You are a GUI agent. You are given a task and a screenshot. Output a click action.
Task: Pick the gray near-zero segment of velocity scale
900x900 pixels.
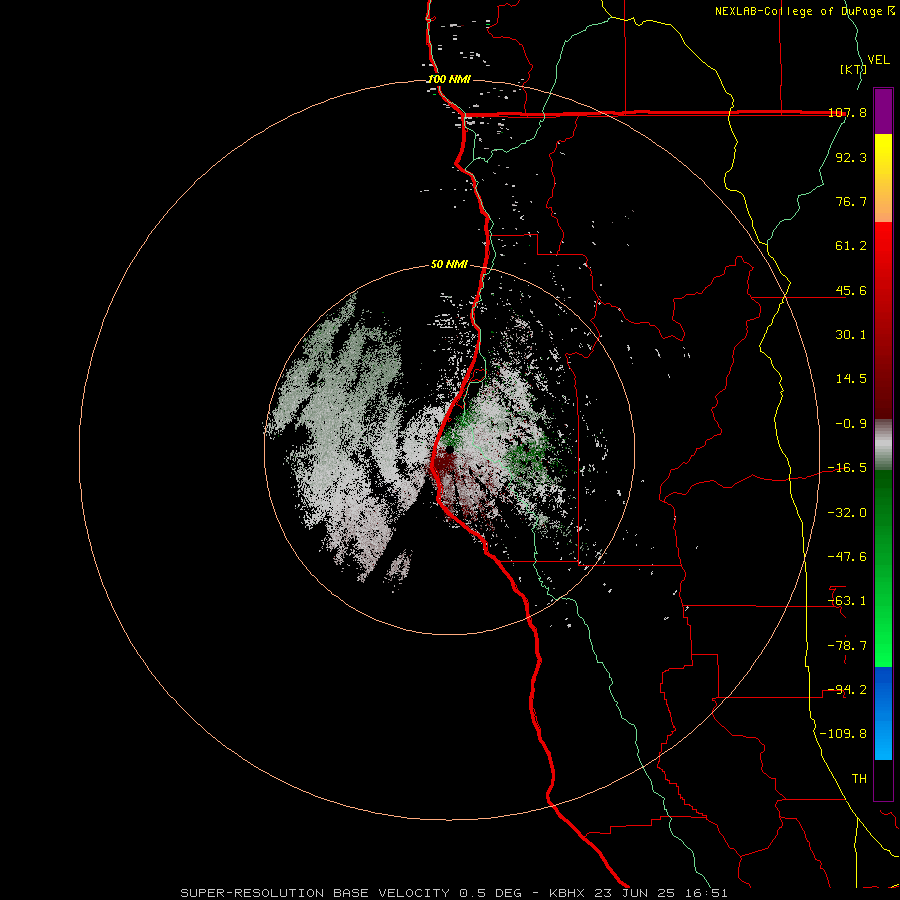pyautogui.click(x=883, y=445)
